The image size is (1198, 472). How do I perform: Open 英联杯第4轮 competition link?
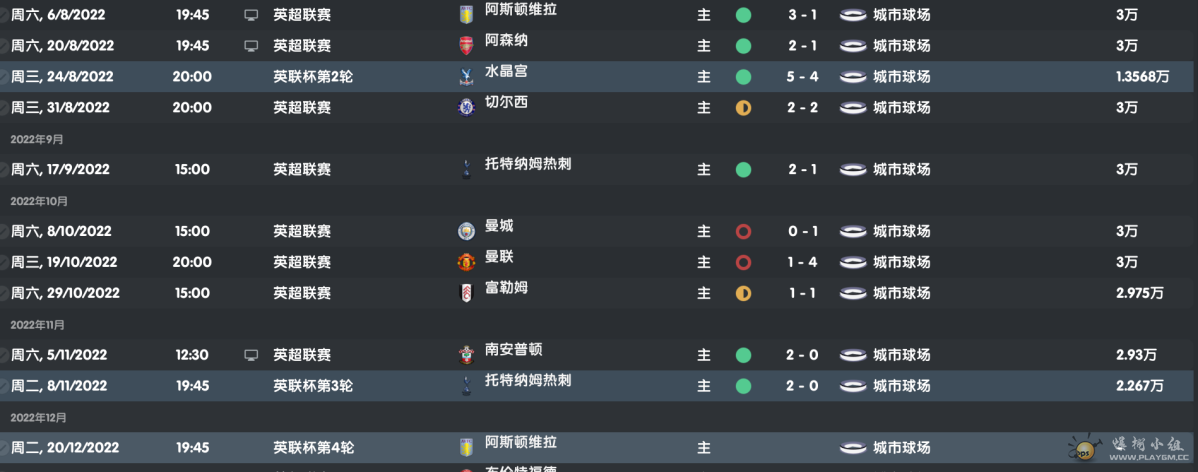[x=313, y=448]
